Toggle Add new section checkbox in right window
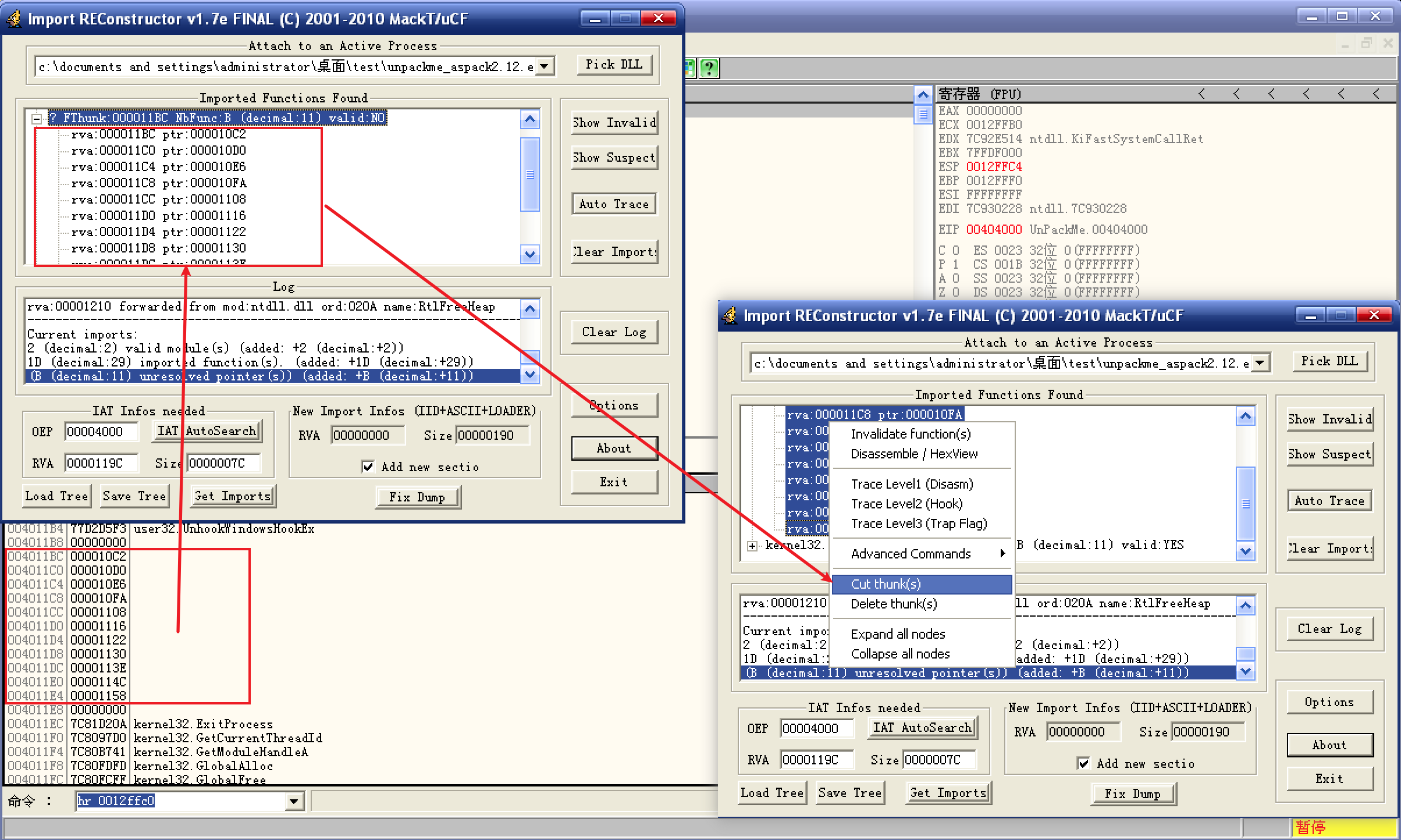The width and height of the screenshot is (1401, 840). pos(1083,763)
